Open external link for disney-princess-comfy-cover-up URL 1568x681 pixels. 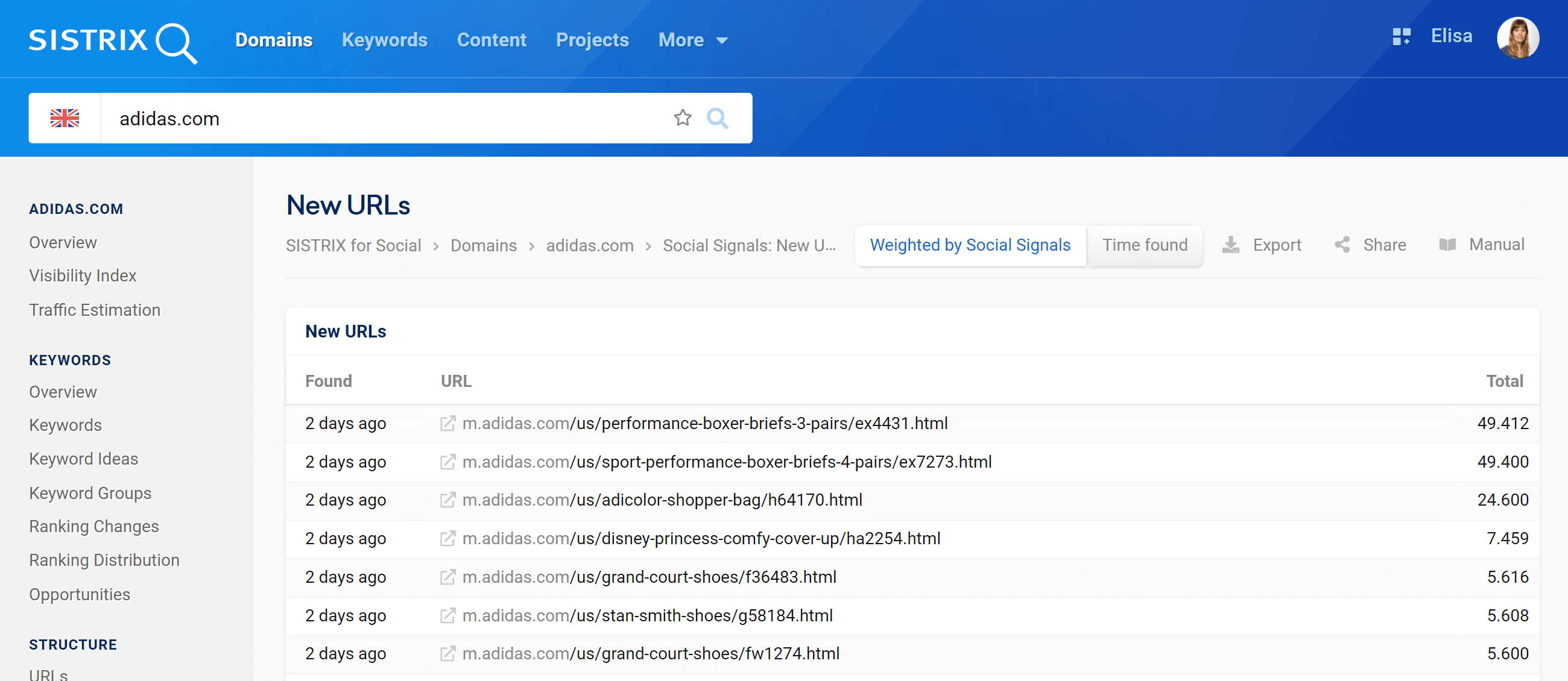pyautogui.click(x=447, y=538)
